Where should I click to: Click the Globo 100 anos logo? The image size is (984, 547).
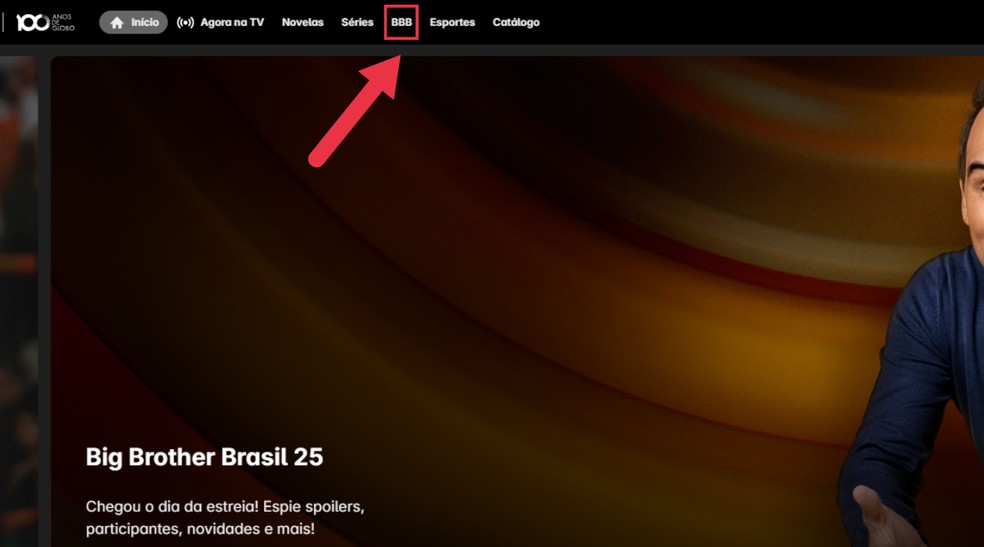(45, 23)
